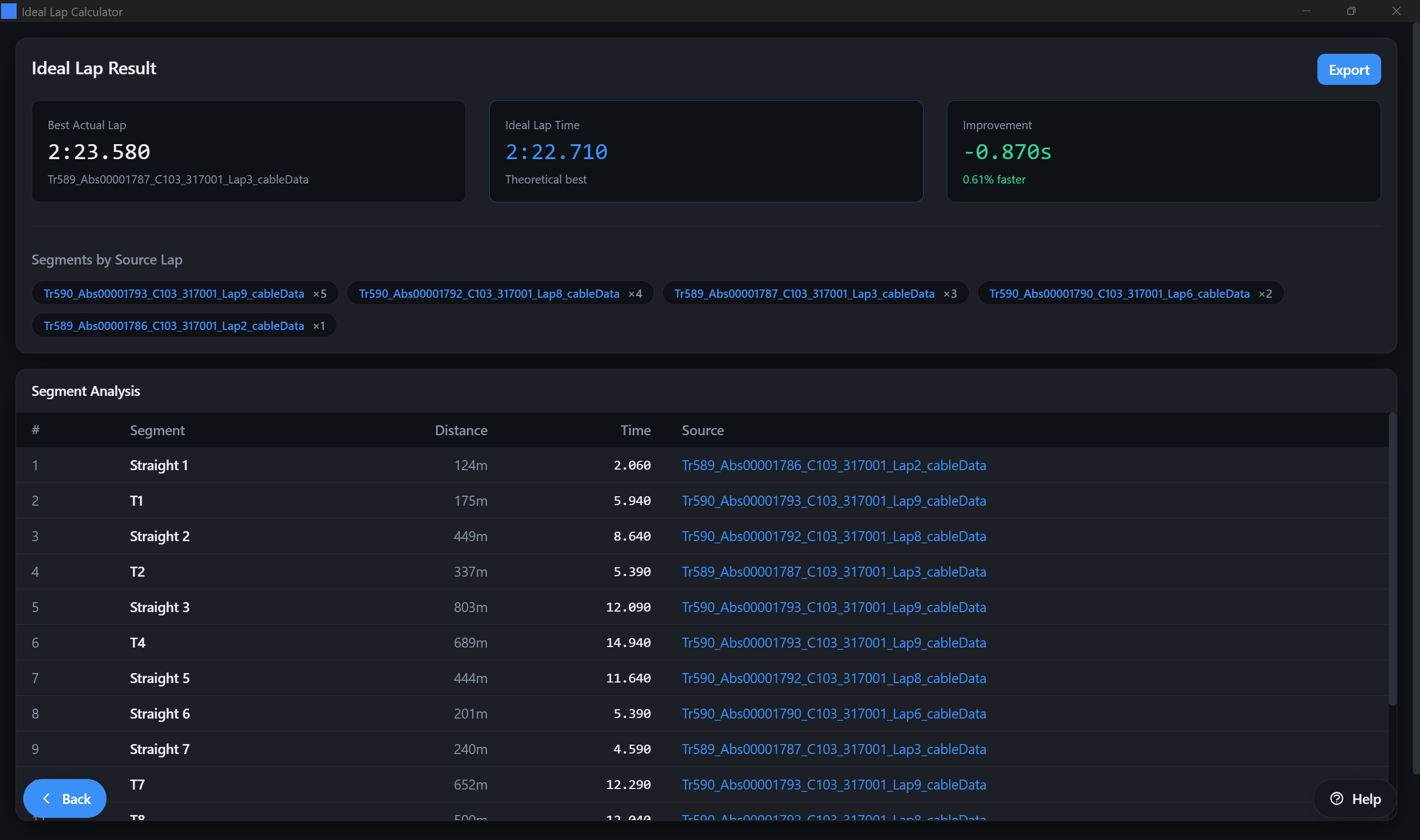This screenshot has height=840, width=1420.
Task: Restore down the application window
Action: click(1351, 11)
